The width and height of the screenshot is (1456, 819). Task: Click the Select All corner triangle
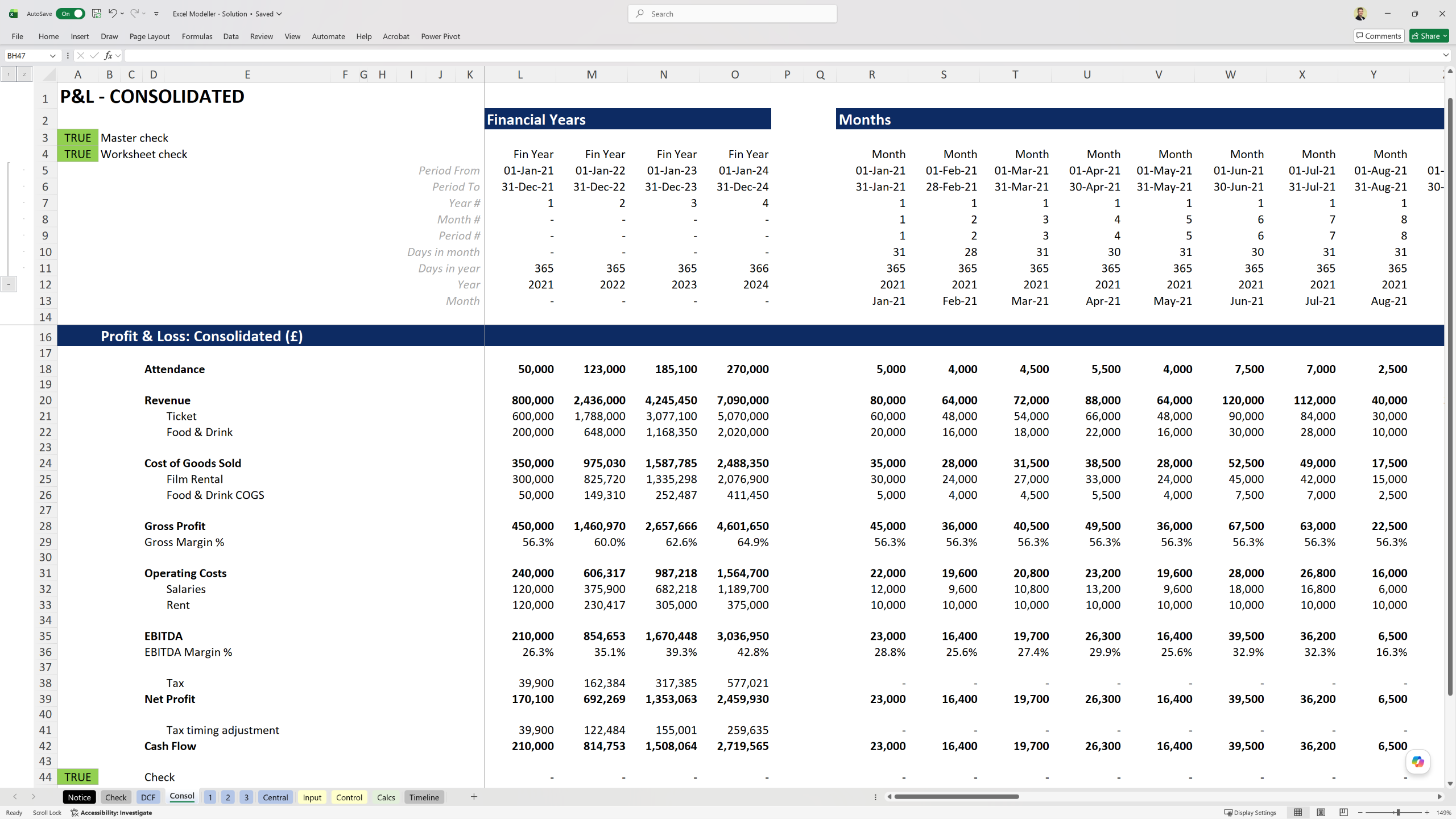(x=49, y=75)
